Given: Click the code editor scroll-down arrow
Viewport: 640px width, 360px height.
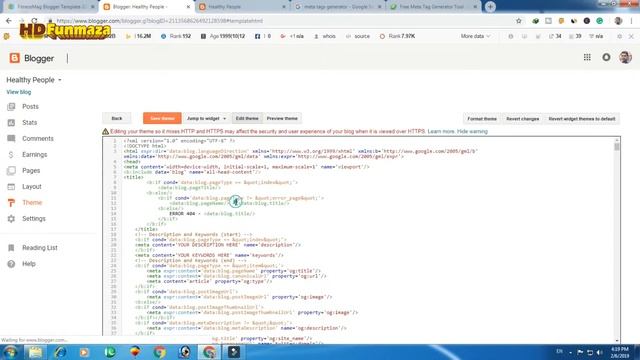Looking at the screenshot, I should pyautogui.click(x=617, y=340).
